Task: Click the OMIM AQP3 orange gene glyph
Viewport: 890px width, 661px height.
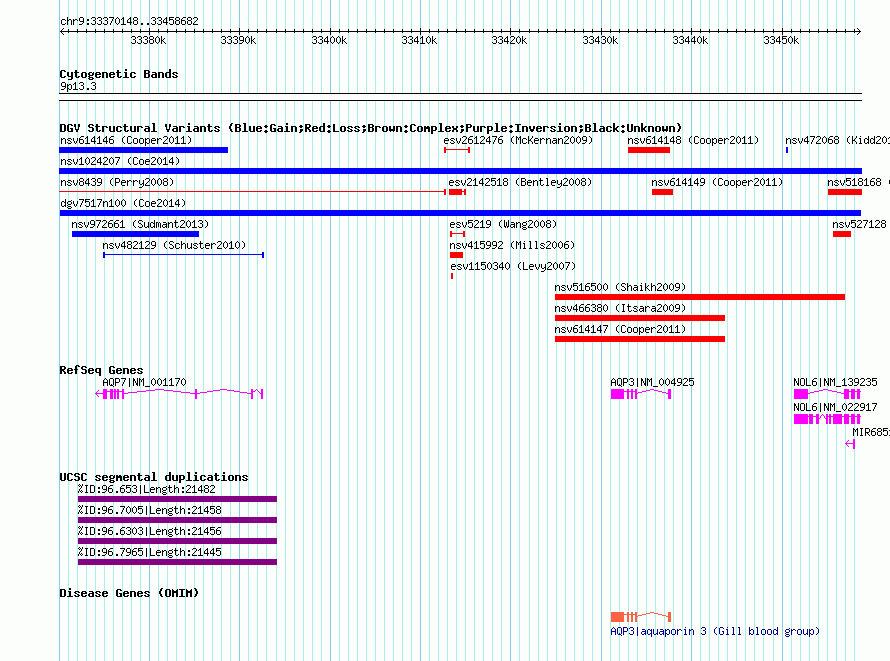Action: point(641,617)
